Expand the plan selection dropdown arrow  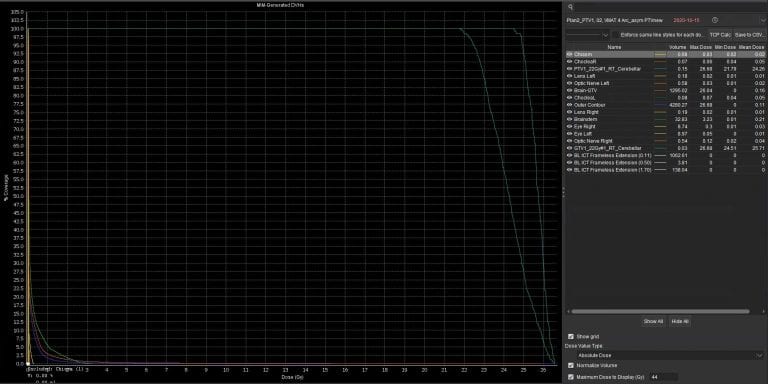click(762, 21)
